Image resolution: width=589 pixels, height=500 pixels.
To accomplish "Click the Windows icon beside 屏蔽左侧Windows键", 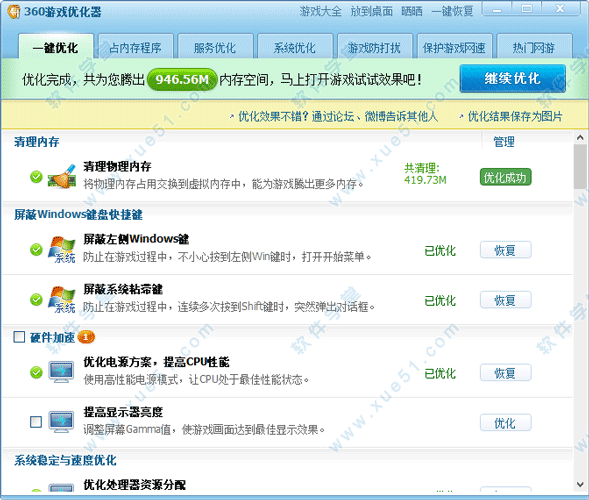I will 62,249.
